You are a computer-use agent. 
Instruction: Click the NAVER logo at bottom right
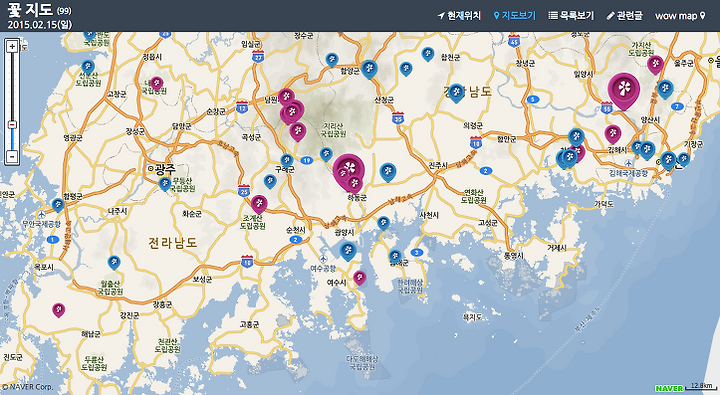coord(669,389)
